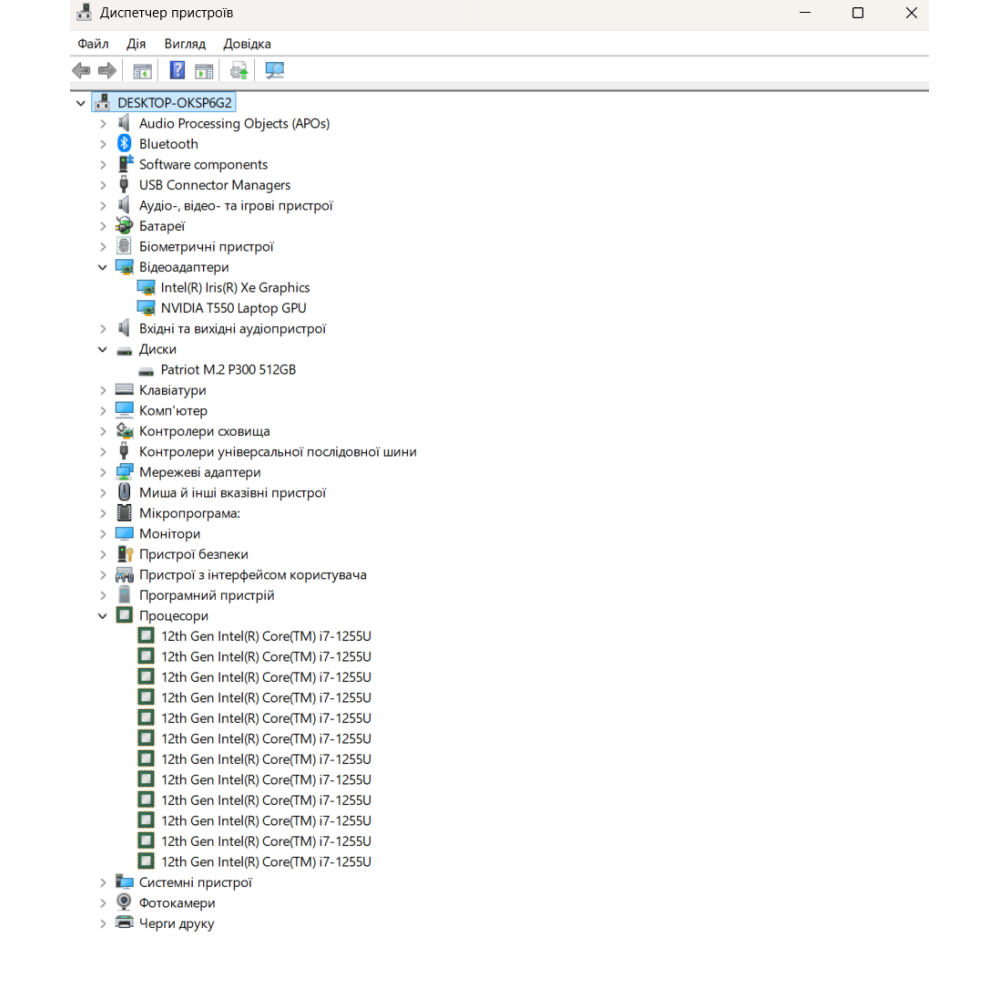Select NVIDIA T550 Laptop GPU device
Image resolution: width=1000 pixels, height=1000 pixels.
click(x=233, y=309)
